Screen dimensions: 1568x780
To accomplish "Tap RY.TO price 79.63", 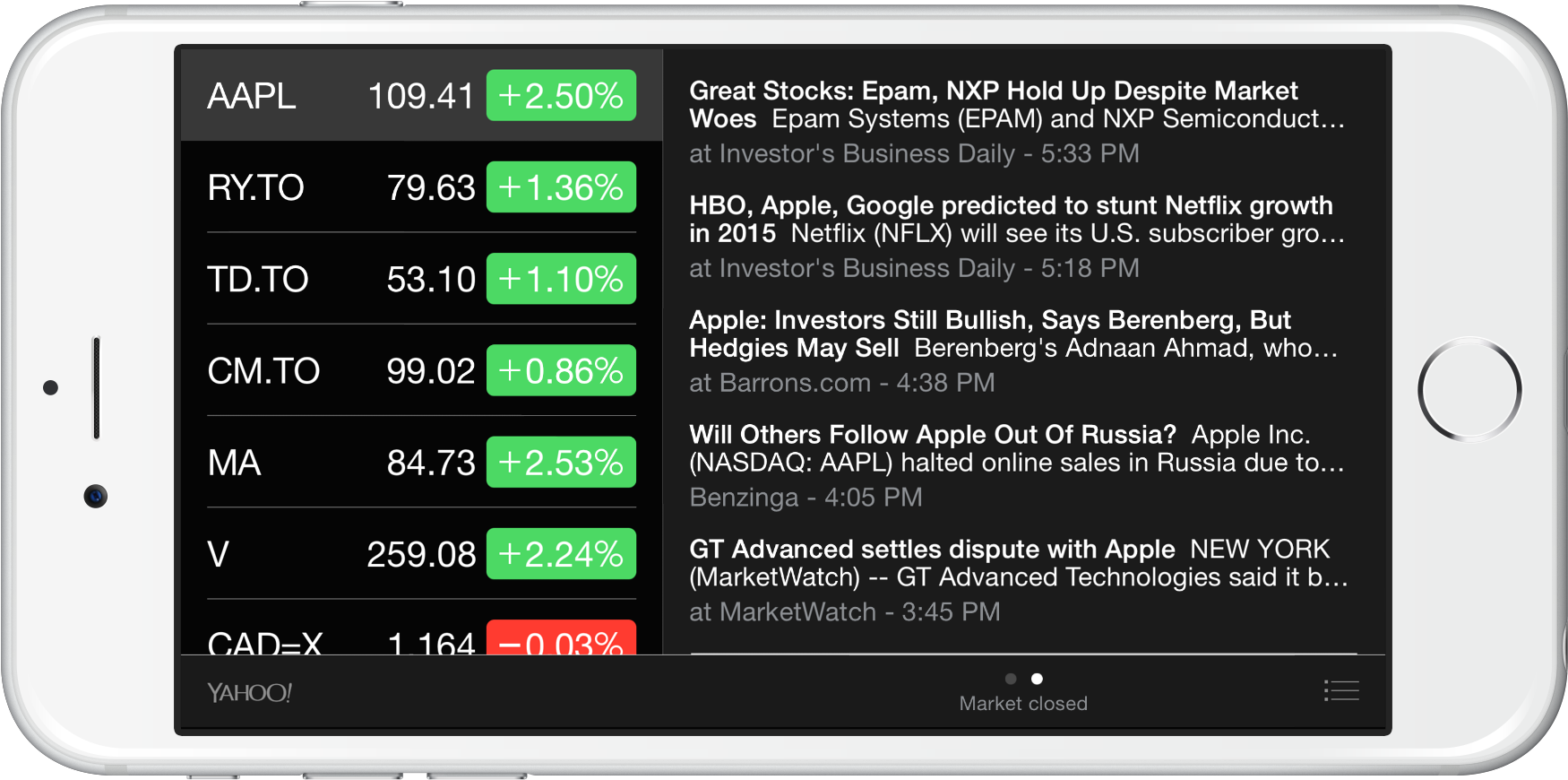I will [x=431, y=188].
